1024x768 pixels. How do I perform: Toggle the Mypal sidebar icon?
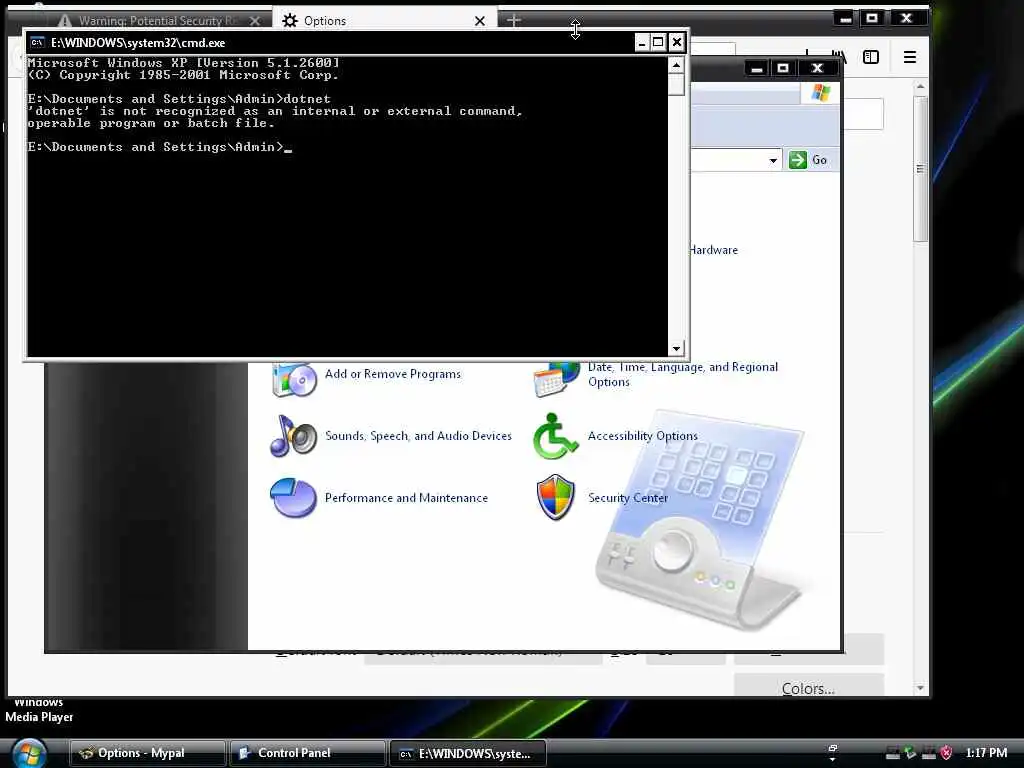871,57
